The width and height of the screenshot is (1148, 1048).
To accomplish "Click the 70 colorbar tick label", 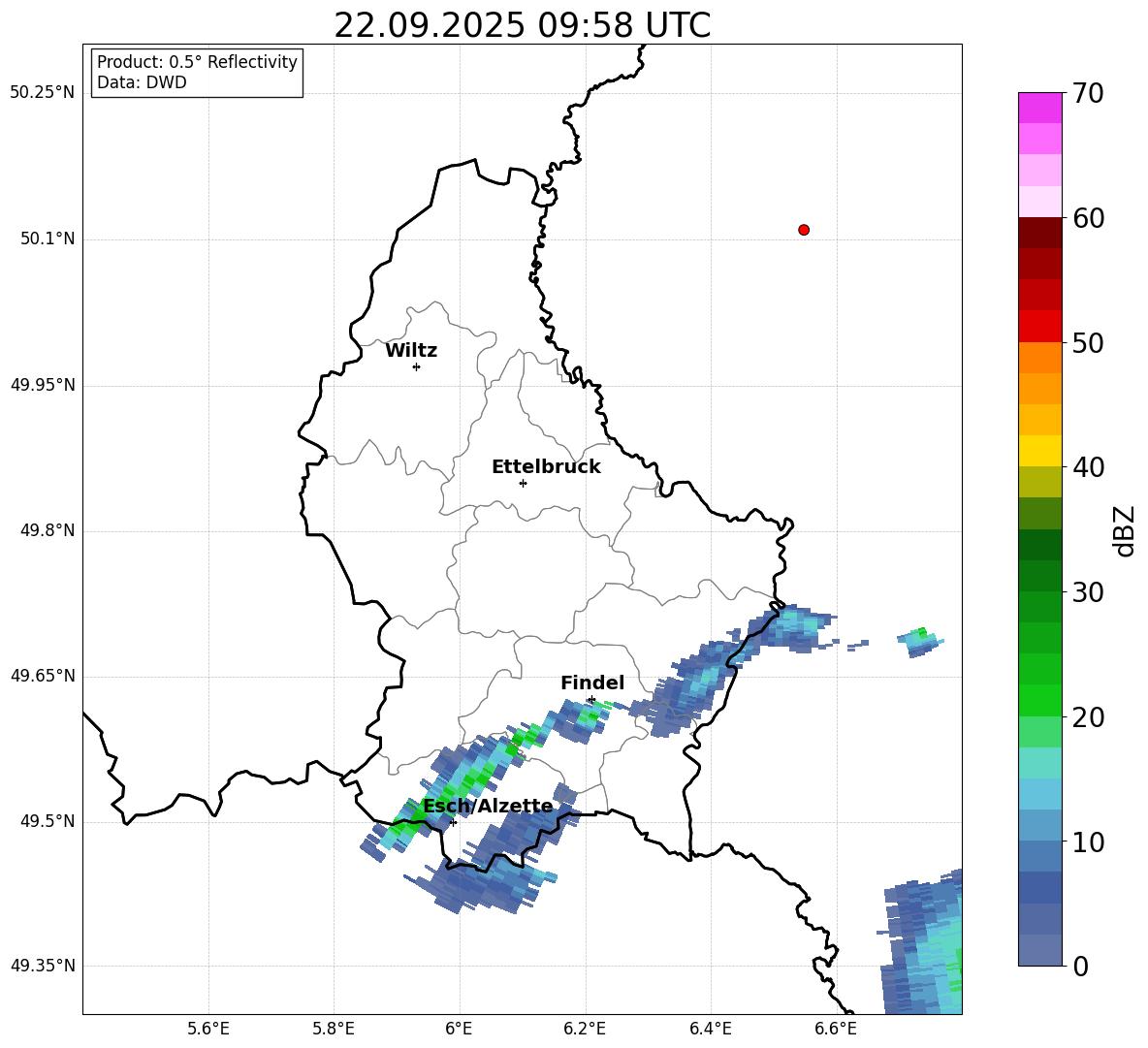I will coord(1088,93).
